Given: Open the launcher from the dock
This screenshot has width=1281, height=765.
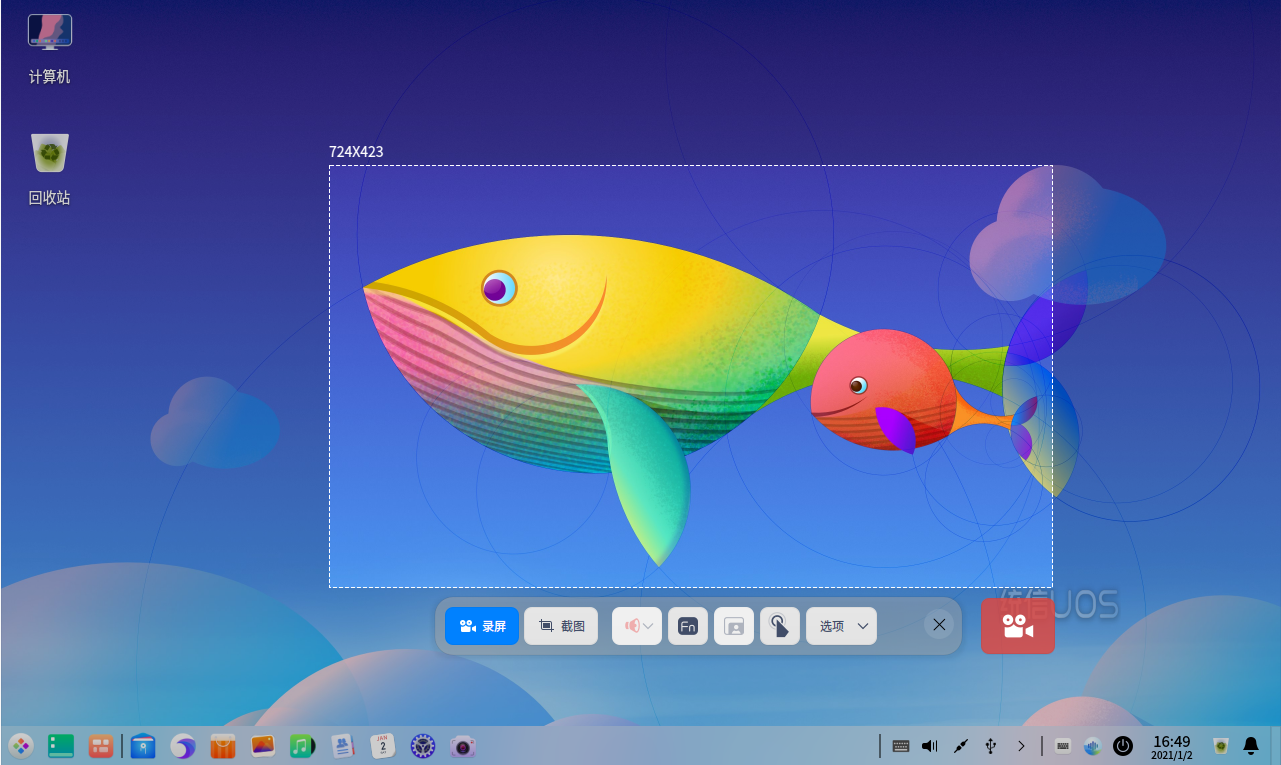Looking at the screenshot, I should click(21, 745).
